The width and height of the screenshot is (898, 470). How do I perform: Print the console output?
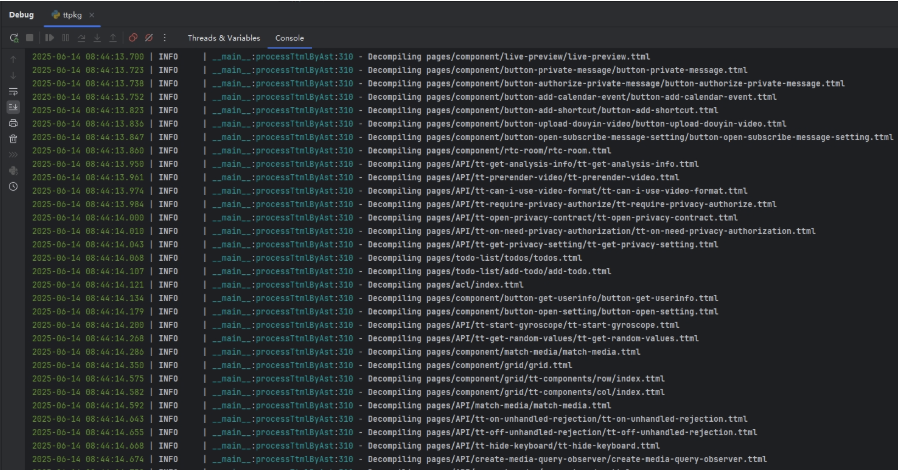pyautogui.click(x=13, y=123)
